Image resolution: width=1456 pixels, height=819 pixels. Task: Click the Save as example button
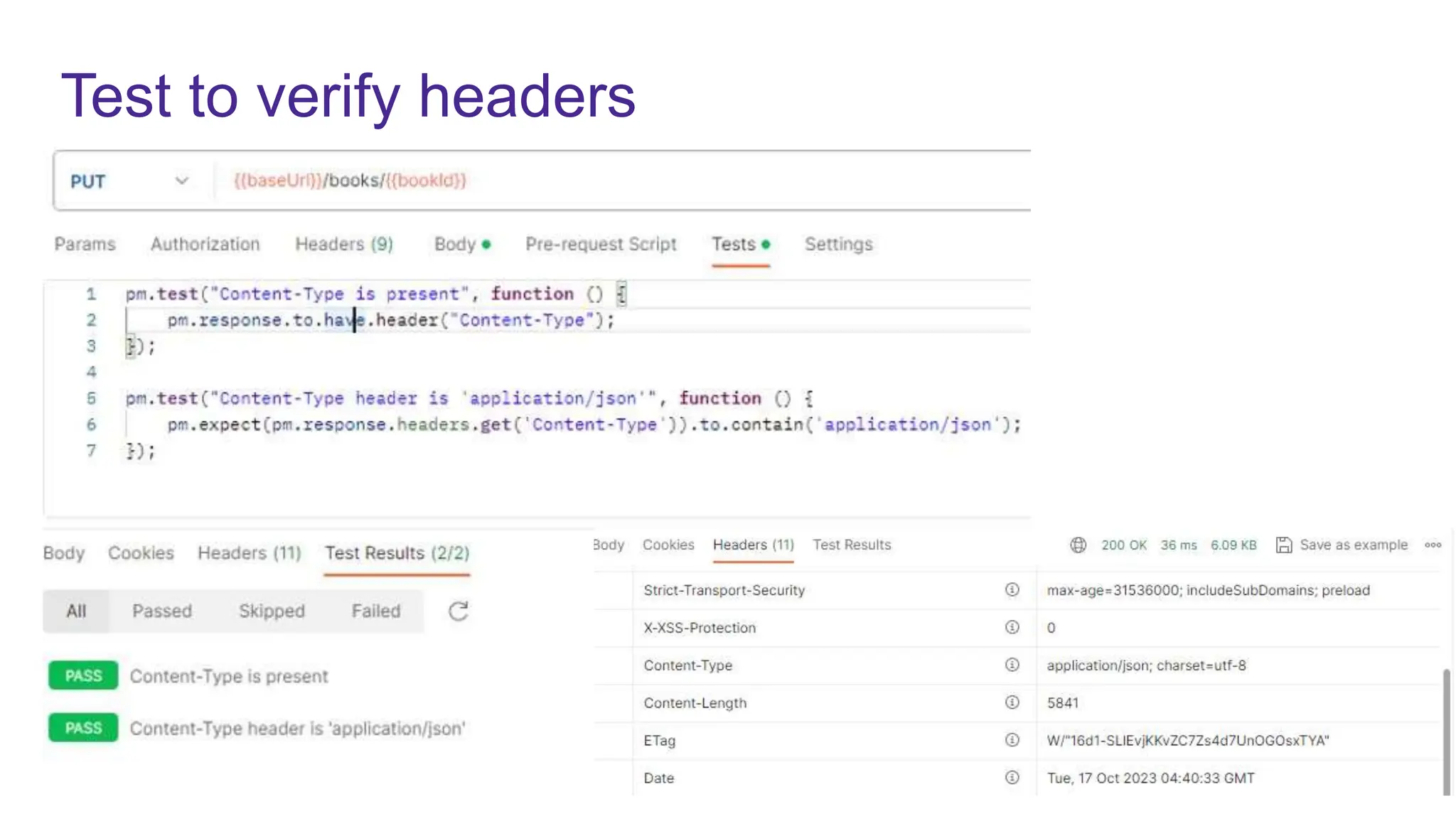click(x=1342, y=545)
